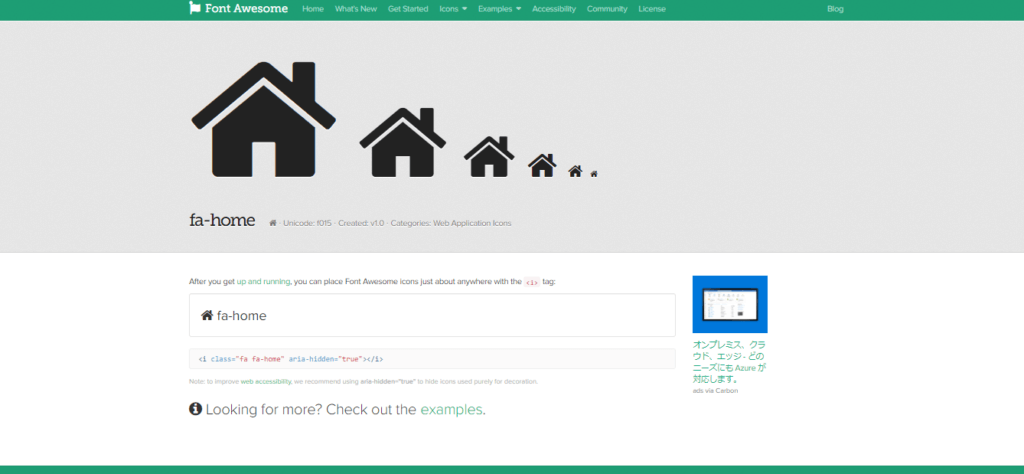Open the Blog link
Screen dimensions: 1024x474
[835, 9]
